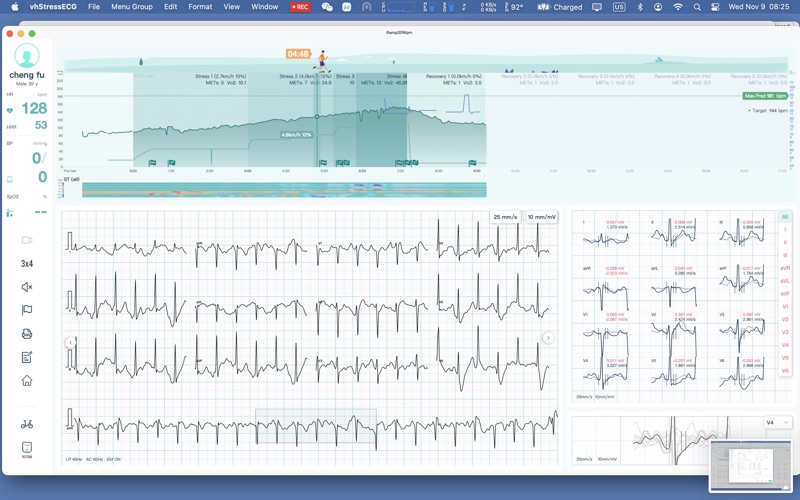Go to the home screen icon
This screenshot has height=500, width=800.
[27, 381]
